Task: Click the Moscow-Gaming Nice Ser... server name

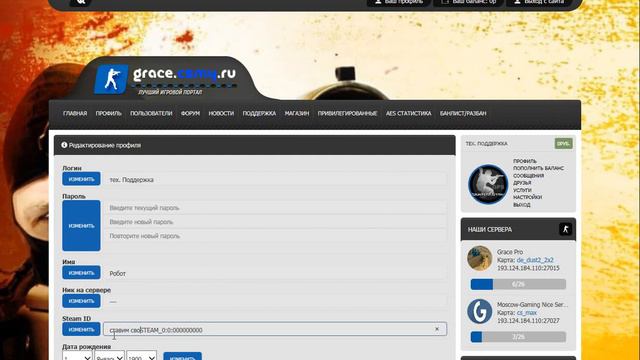Action: pos(532,304)
